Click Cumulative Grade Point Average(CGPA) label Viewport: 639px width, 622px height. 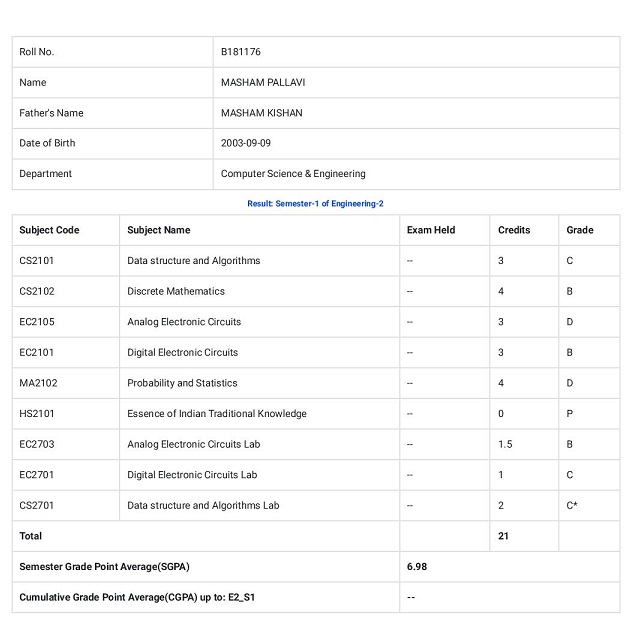137,597
